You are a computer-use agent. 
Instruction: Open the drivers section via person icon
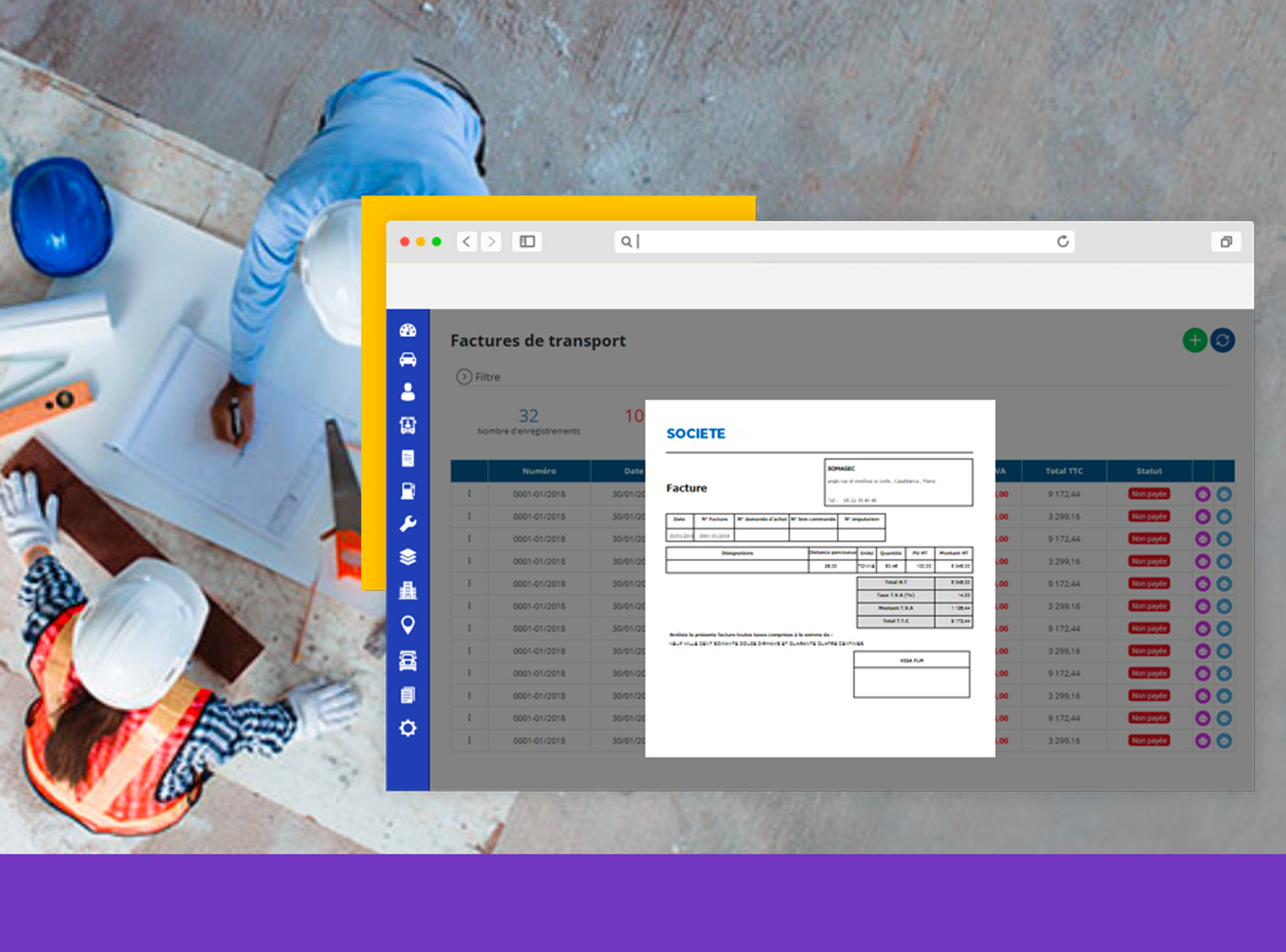coord(408,392)
